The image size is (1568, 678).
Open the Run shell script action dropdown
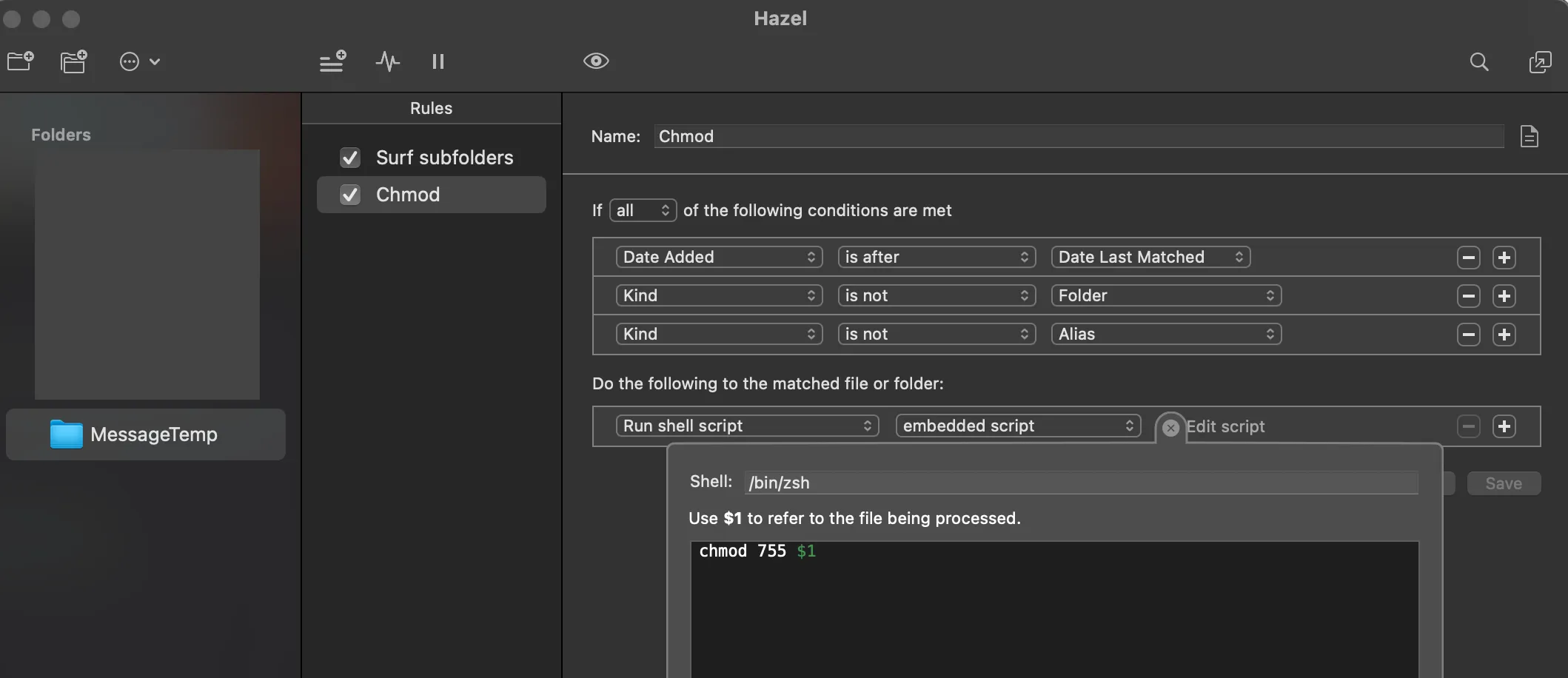(x=746, y=426)
